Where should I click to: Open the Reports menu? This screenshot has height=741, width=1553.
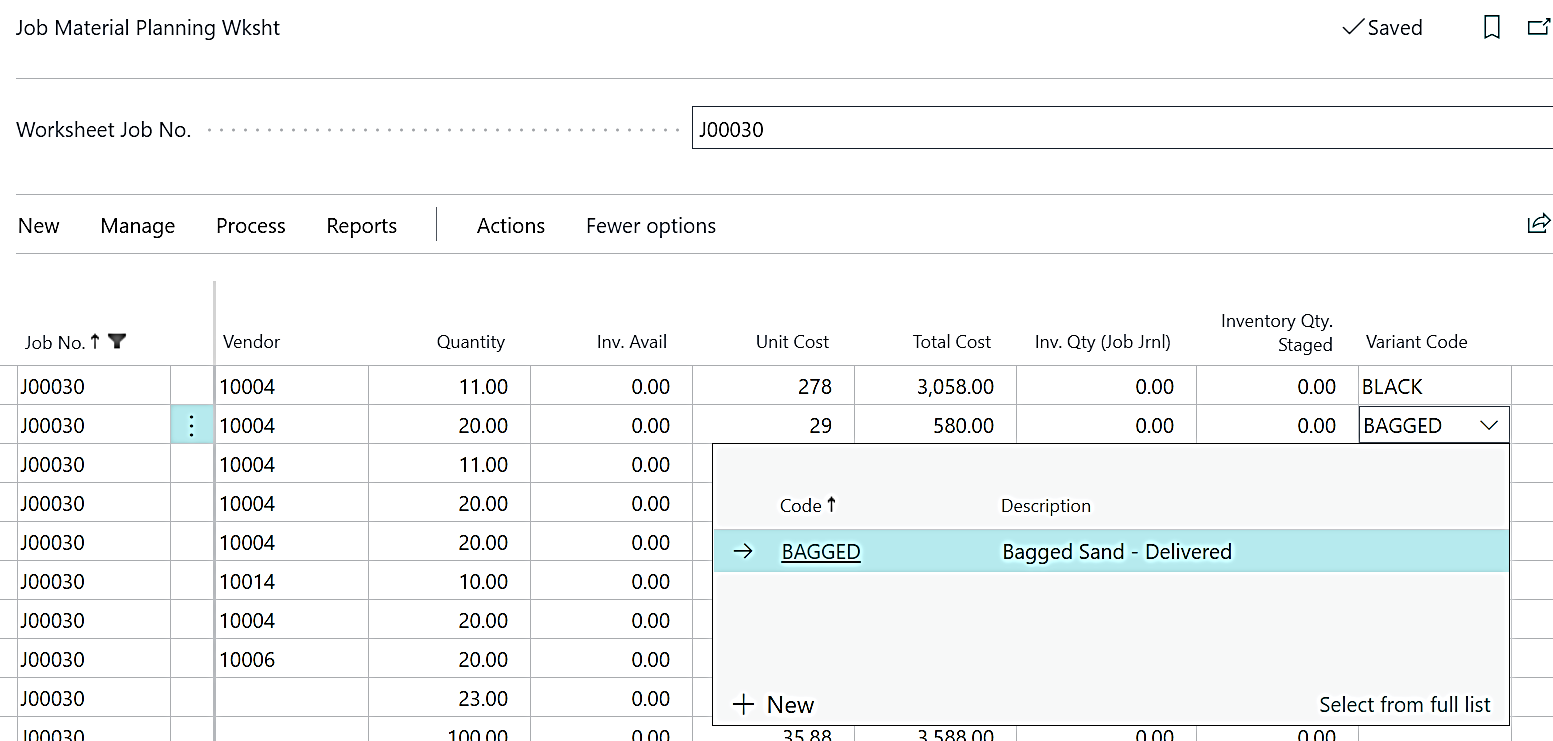(x=361, y=226)
